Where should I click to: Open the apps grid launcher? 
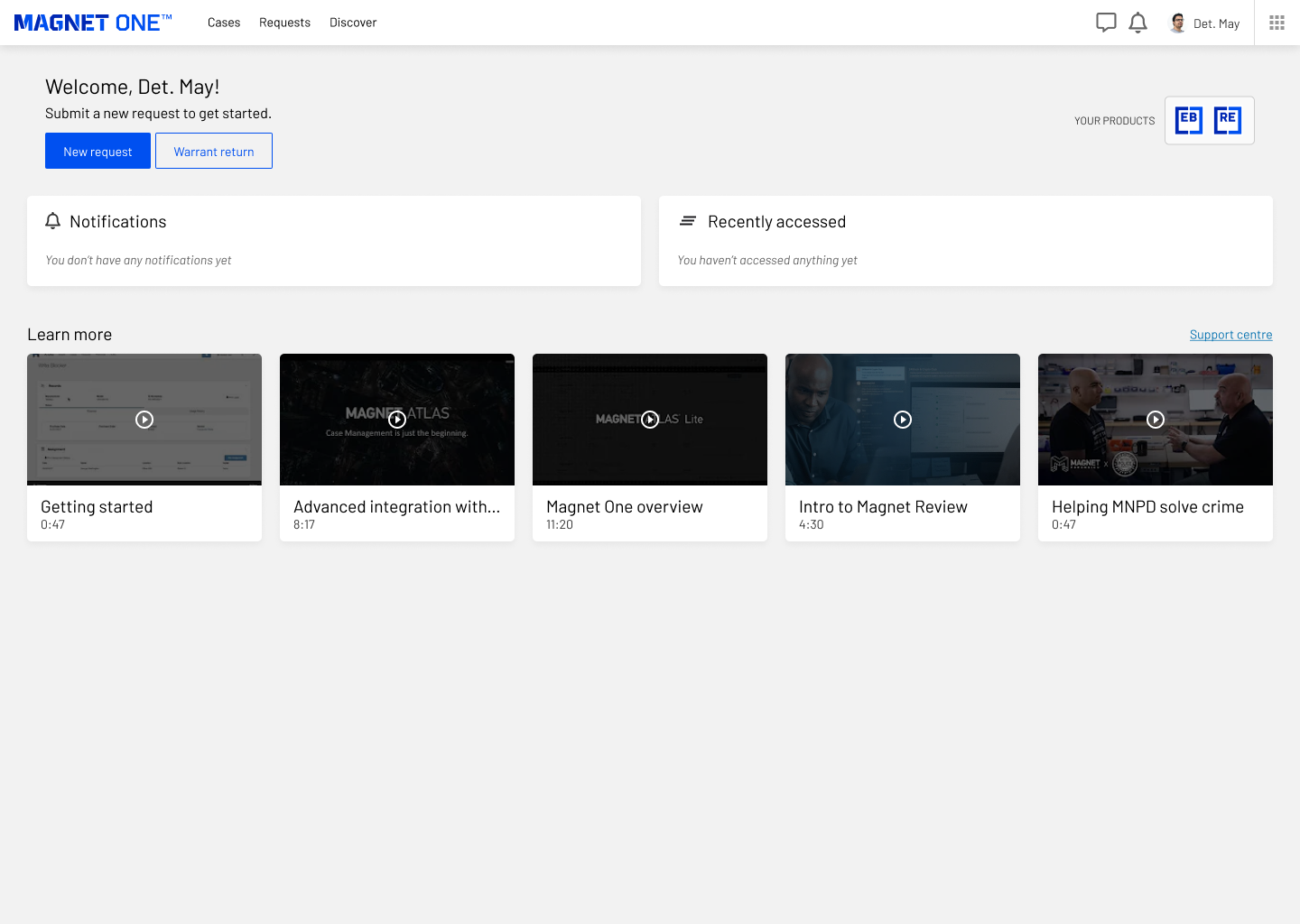tap(1277, 23)
